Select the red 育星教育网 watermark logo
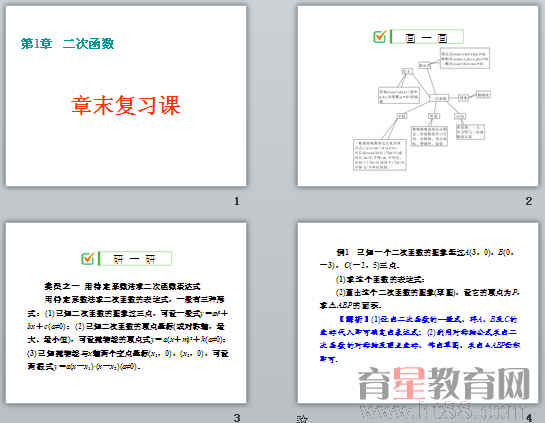Screen dimensions: 545x423 pos(444,384)
